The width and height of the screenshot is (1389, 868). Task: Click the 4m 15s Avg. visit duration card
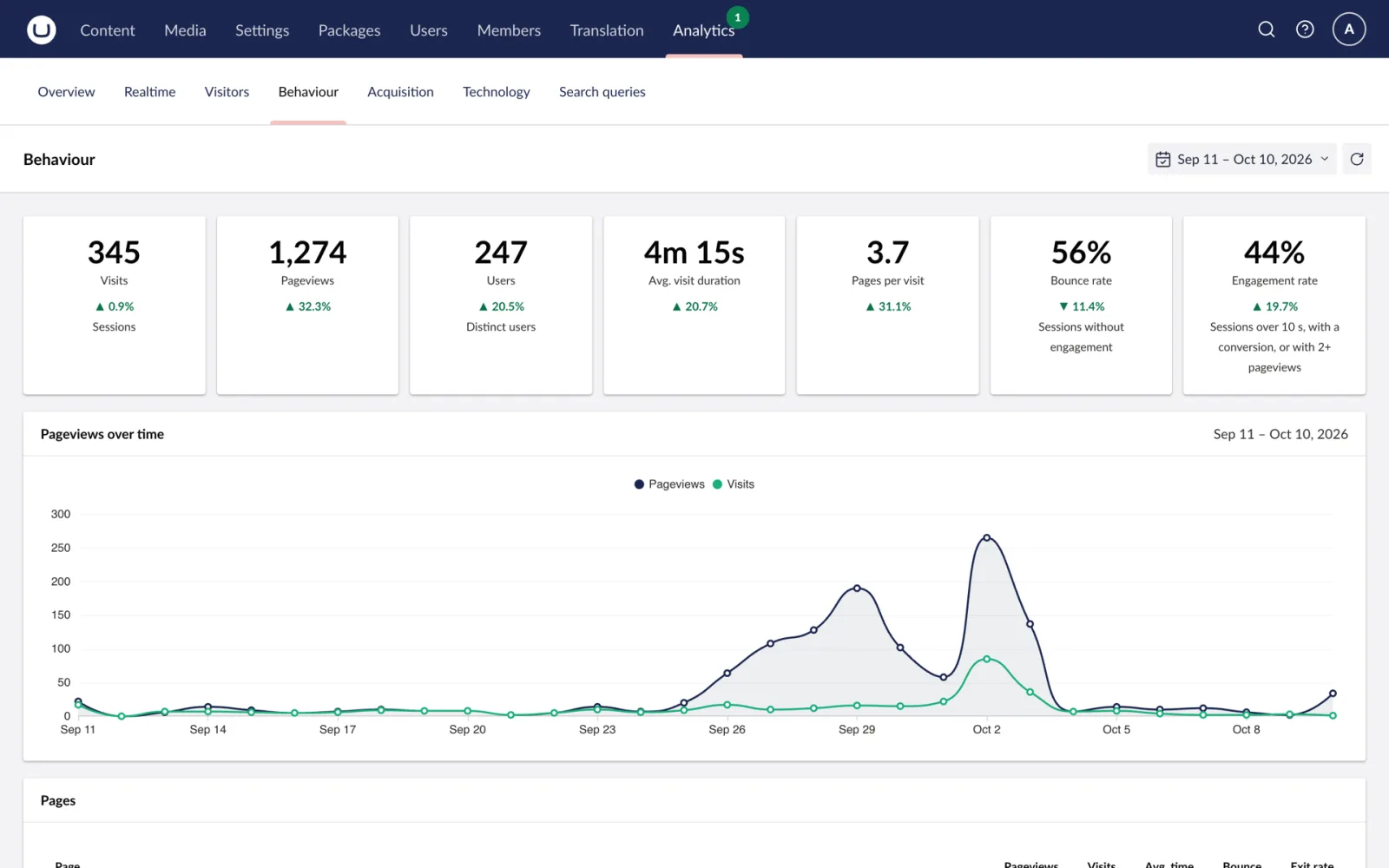[x=694, y=306]
